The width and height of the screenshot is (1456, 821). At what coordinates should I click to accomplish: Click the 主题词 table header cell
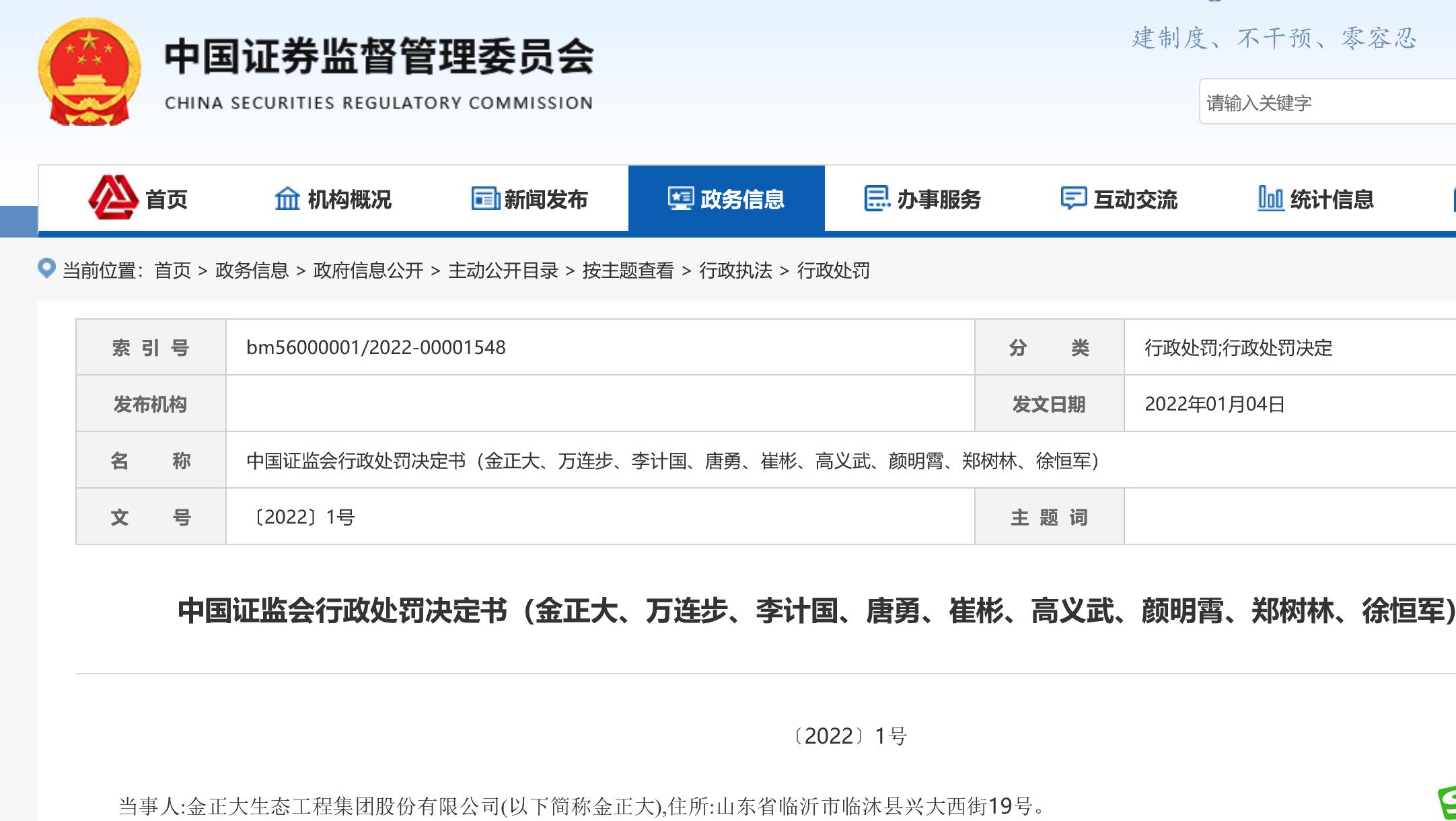pyautogui.click(x=1050, y=517)
